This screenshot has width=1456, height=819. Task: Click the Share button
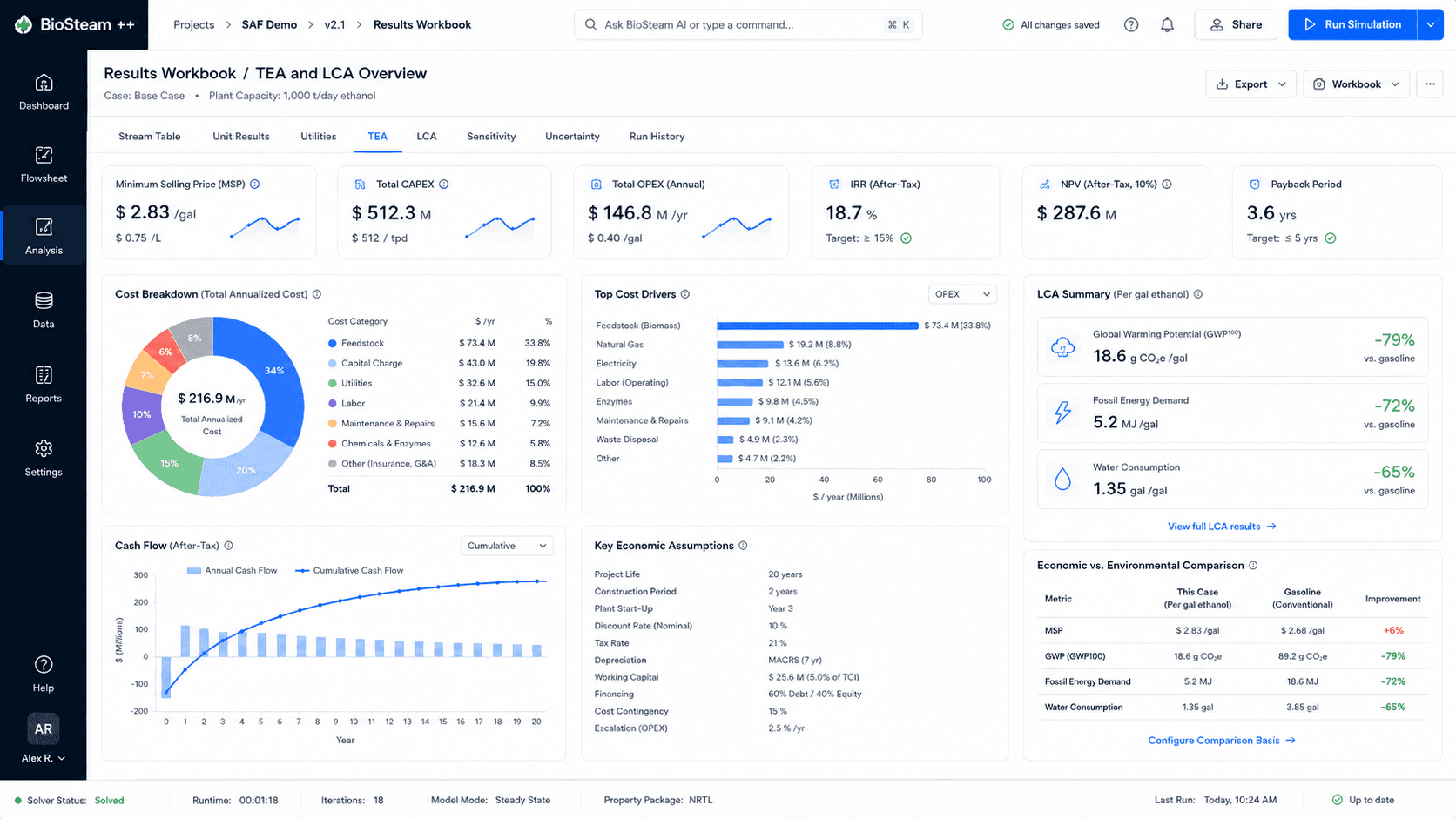pyautogui.click(x=1236, y=24)
